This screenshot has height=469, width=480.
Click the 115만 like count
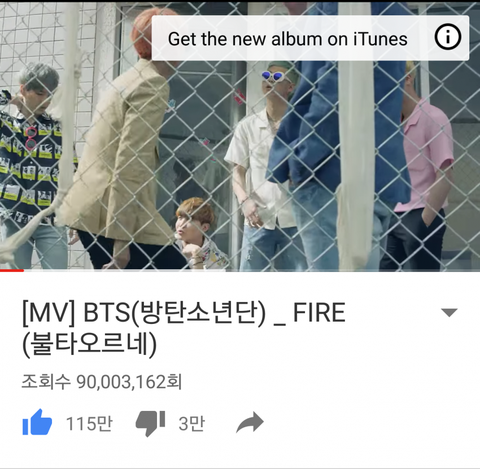[x=89, y=424]
